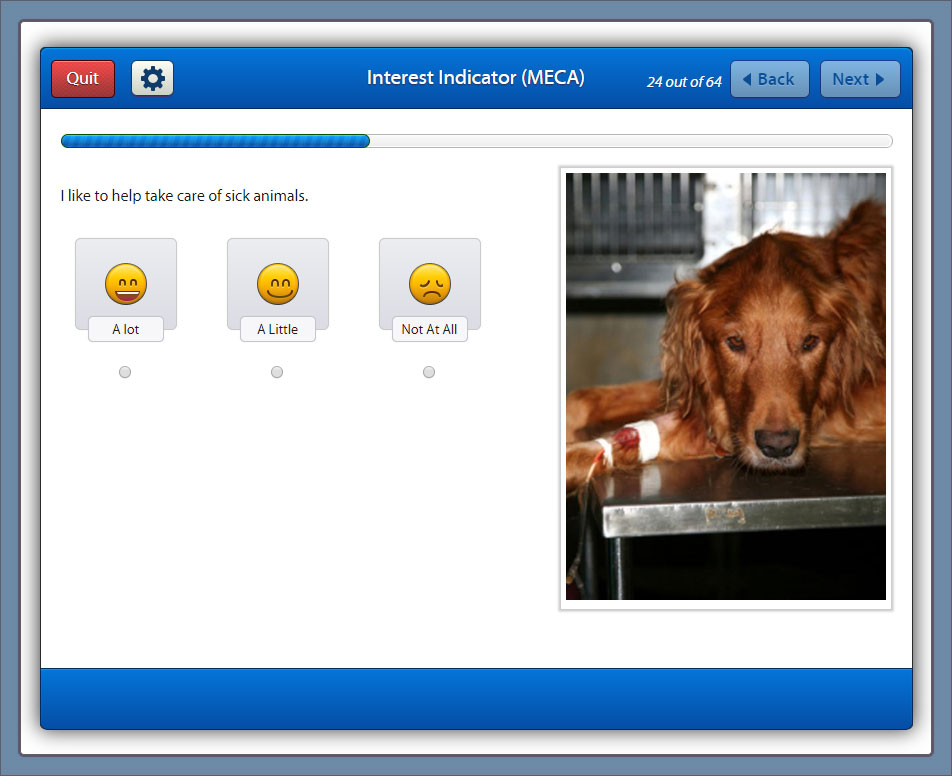Click the sad face emoji for Not At All

[x=430, y=284]
